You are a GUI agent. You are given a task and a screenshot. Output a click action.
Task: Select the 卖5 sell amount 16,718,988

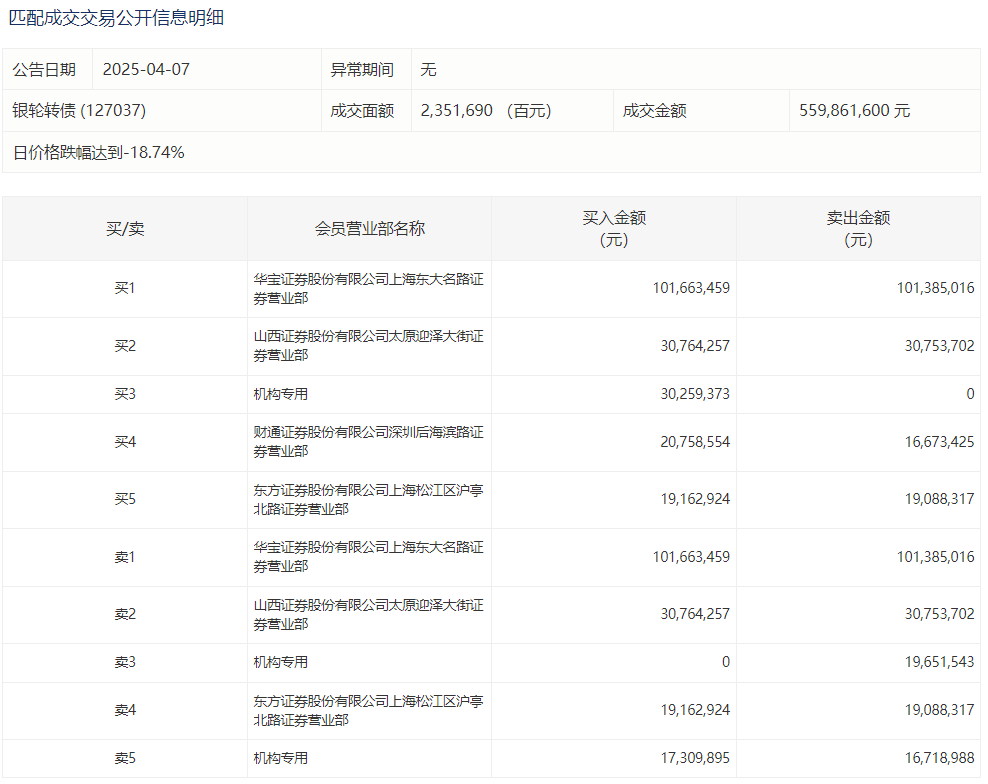click(939, 759)
